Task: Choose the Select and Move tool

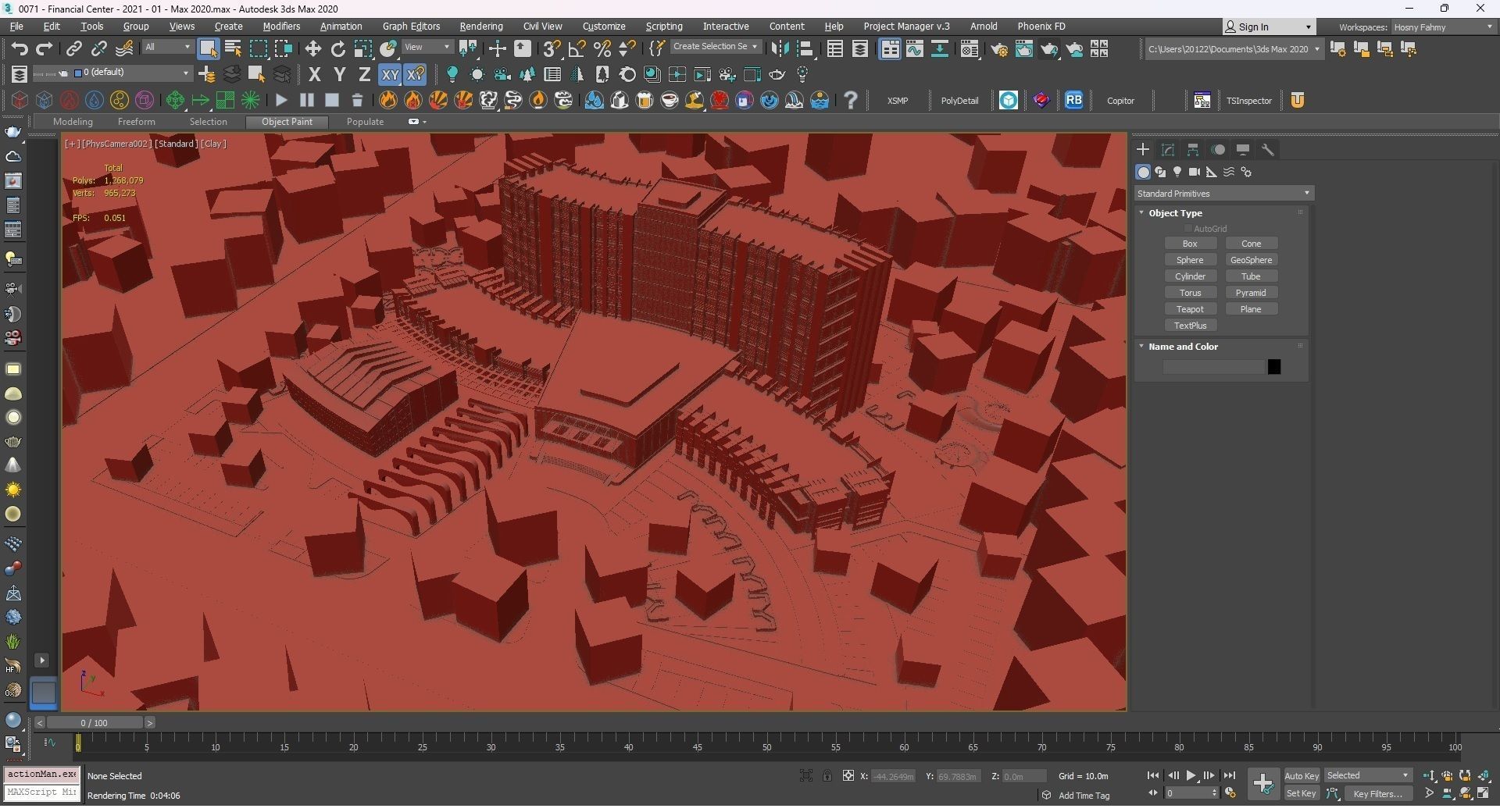Action: pos(312,48)
